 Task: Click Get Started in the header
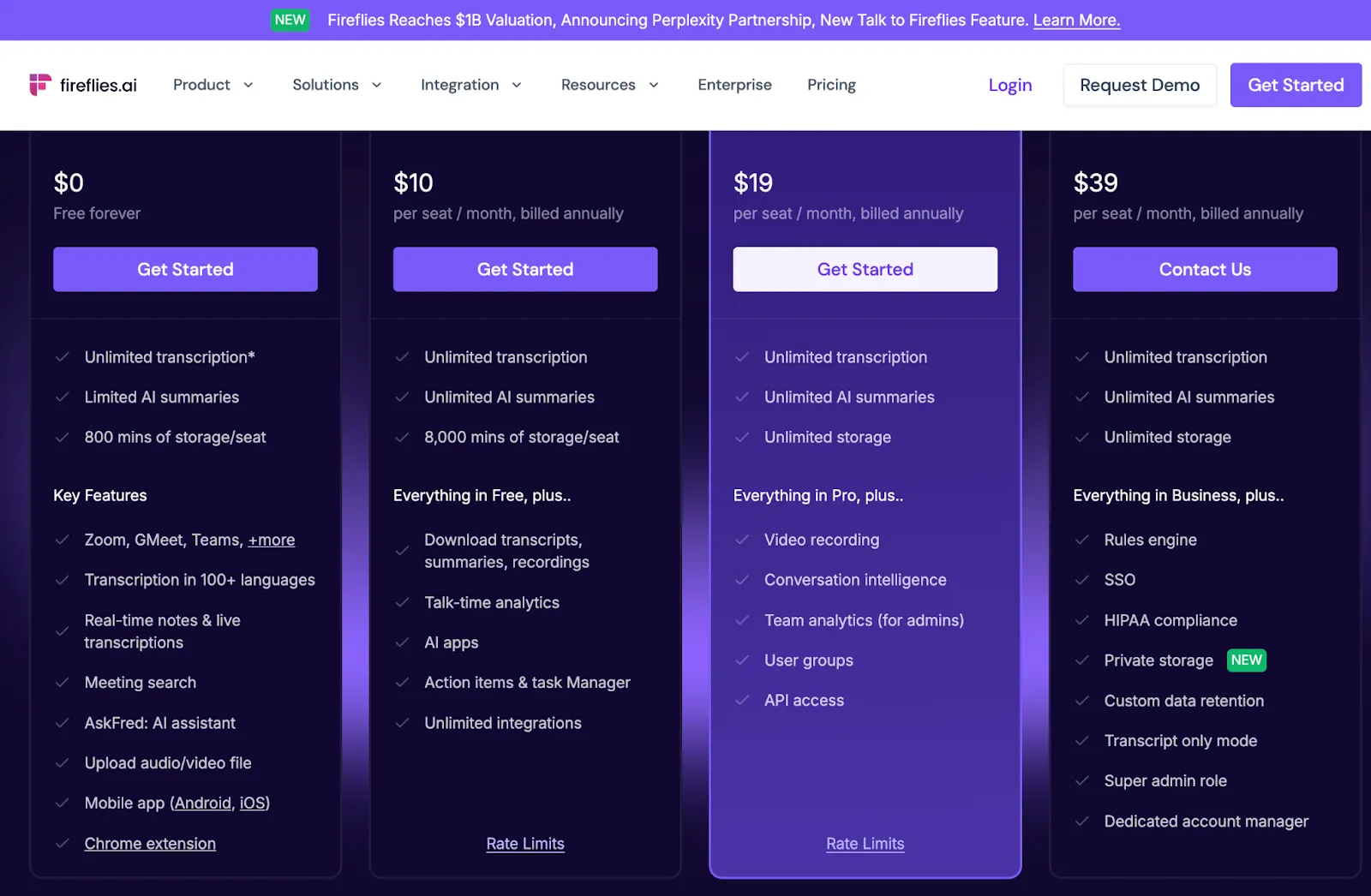coord(1296,85)
